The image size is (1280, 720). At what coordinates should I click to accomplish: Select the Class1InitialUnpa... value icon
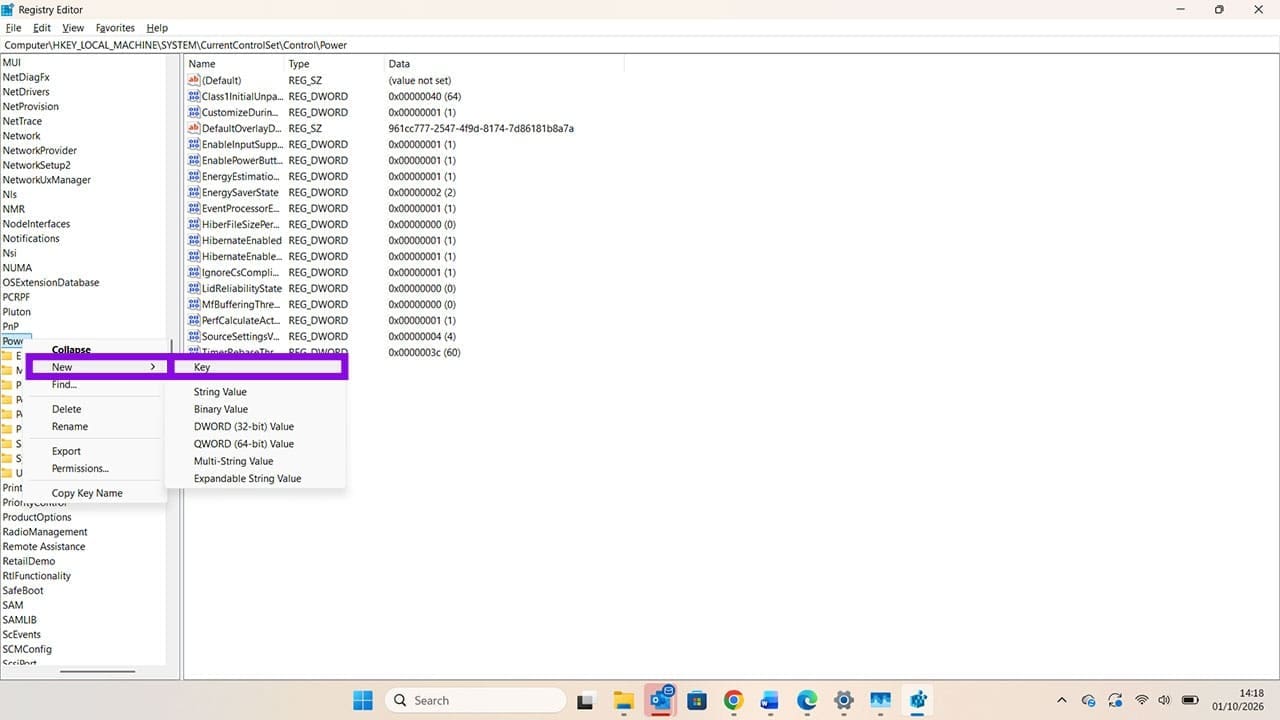tap(194, 96)
